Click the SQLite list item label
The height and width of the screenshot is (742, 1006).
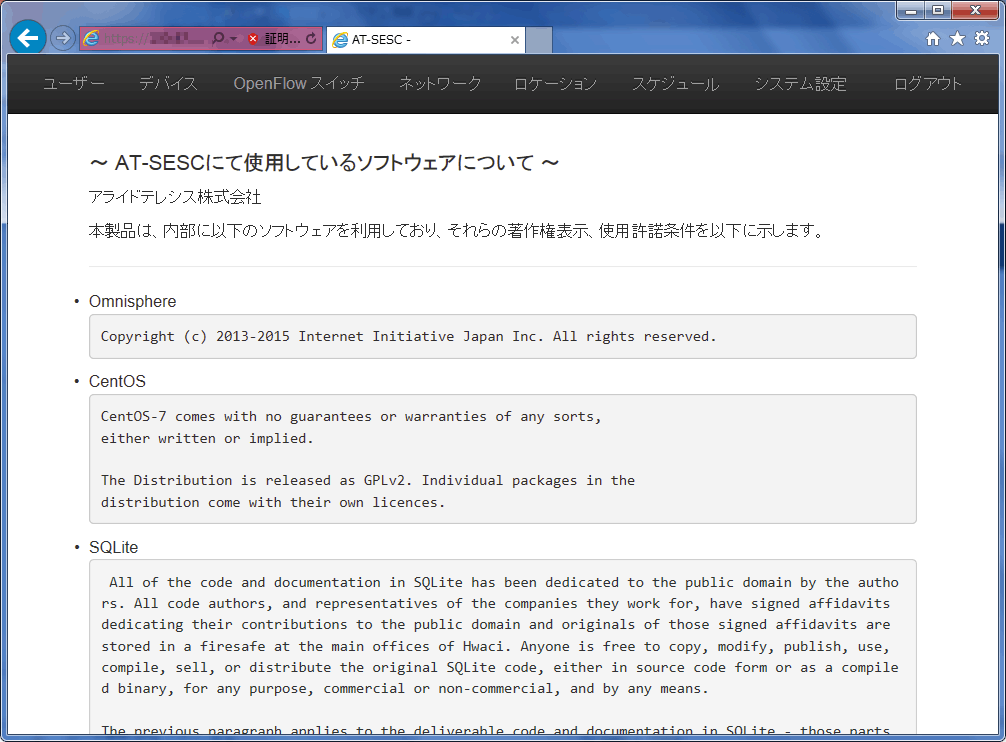pyautogui.click(x=113, y=548)
